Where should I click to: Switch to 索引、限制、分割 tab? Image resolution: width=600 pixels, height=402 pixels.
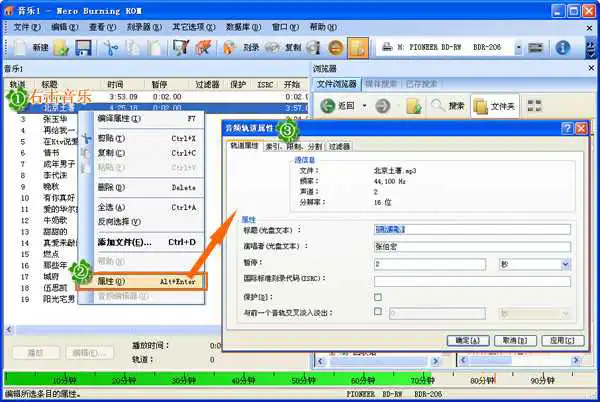click(x=294, y=146)
